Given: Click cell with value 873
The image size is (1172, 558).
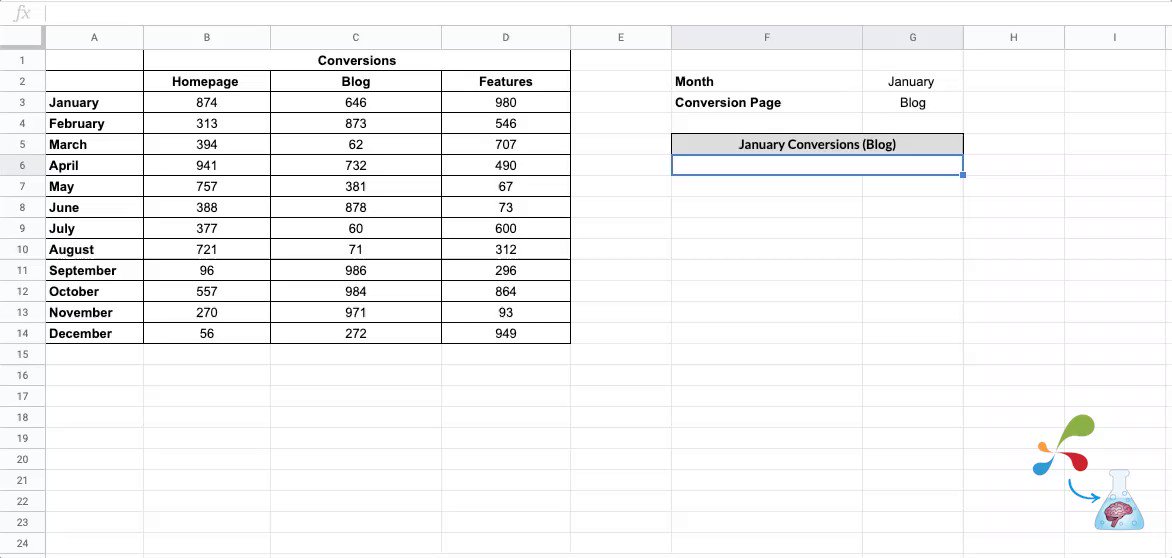Looking at the screenshot, I should click(x=356, y=123).
